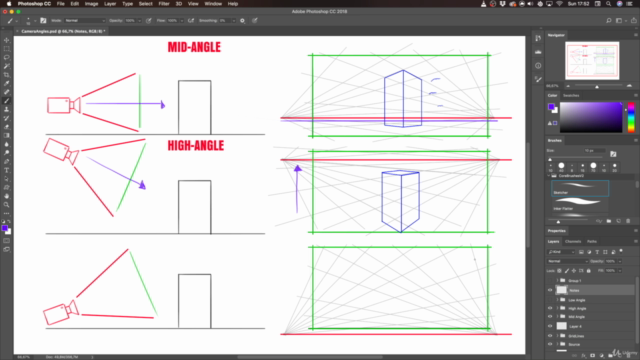Image resolution: width=640 pixels, height=360 pixels.
Task: Switch to the Channels tab
Action: click(573, 242)
